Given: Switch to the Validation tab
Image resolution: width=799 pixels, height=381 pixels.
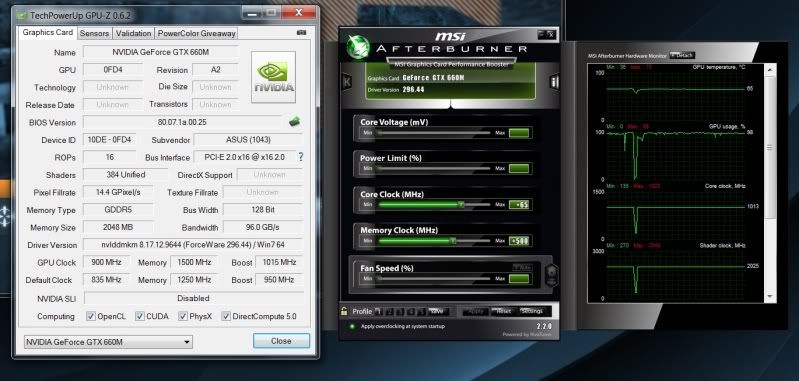Looking at the screenshot, I should coord(133,33).
